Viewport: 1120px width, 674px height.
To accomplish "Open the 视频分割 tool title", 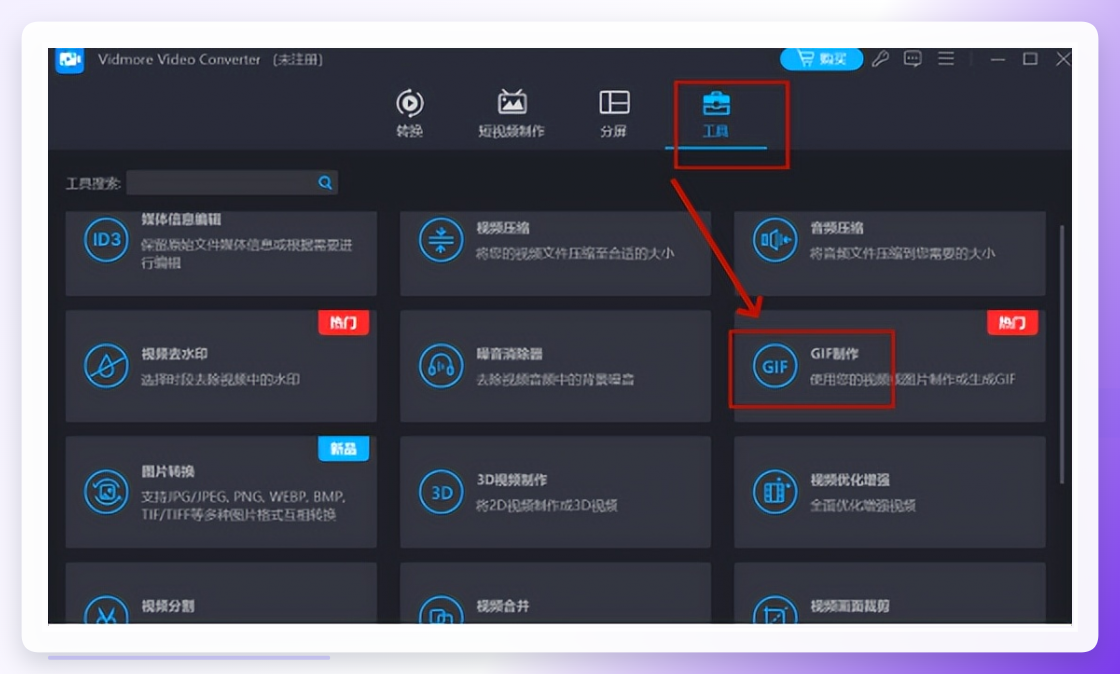I will pyautogui.click(x=168, y=606).
